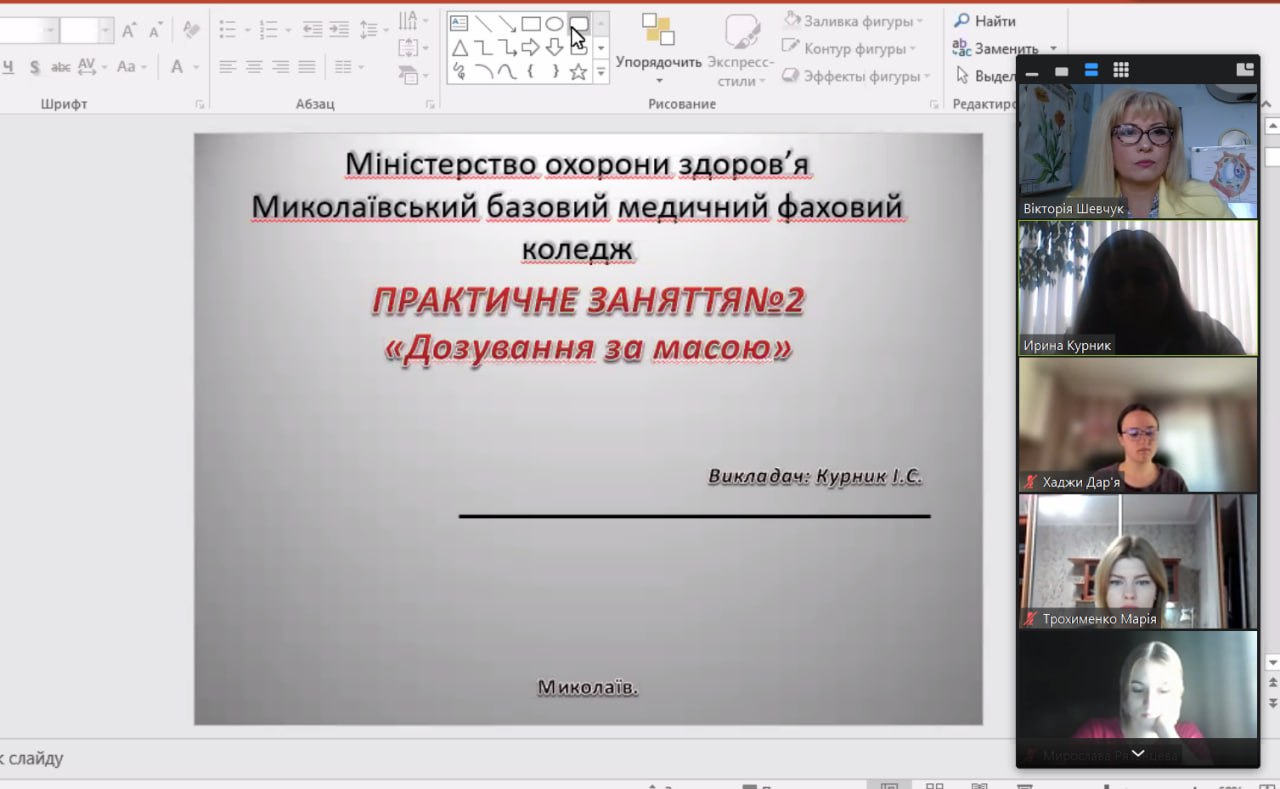Switch Zoom panel to vertical strip view
The image size is (1280, 789).
pos(1091,70)
